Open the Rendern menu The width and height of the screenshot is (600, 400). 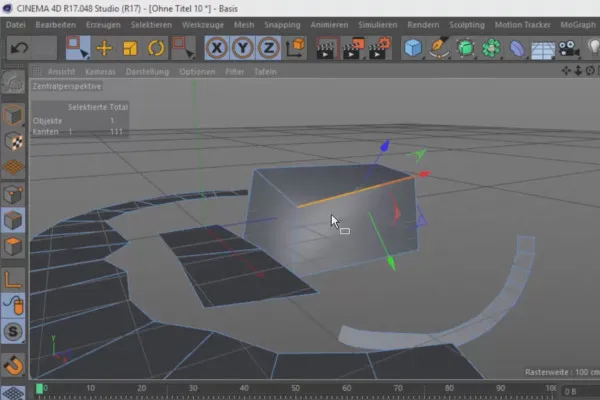[423, 25]
